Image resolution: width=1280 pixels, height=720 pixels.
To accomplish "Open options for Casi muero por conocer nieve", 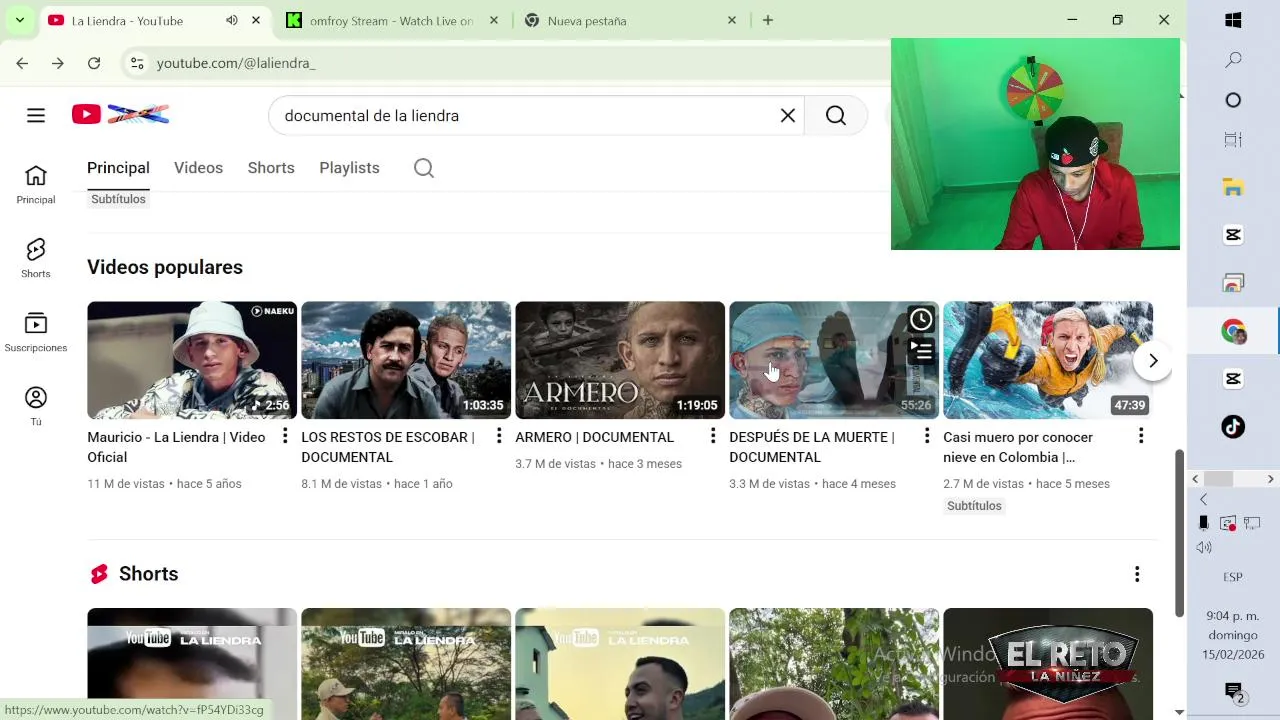I will (1141, 436).
